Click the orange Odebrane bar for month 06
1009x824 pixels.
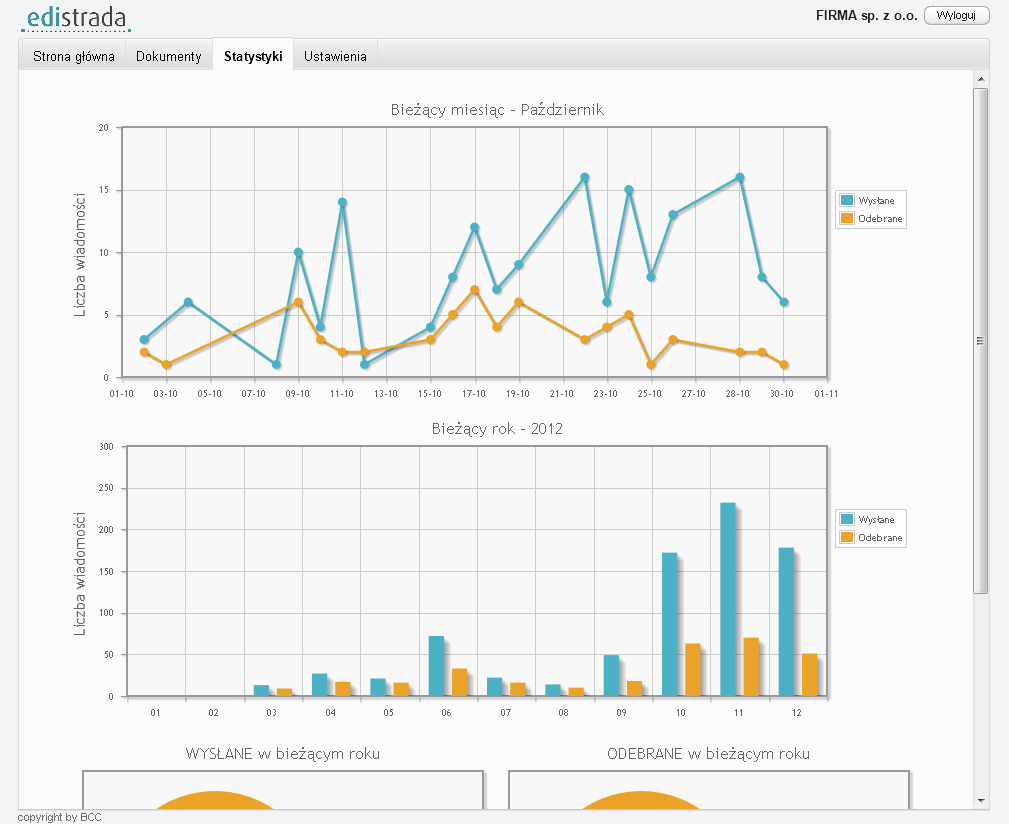[459, 682]
